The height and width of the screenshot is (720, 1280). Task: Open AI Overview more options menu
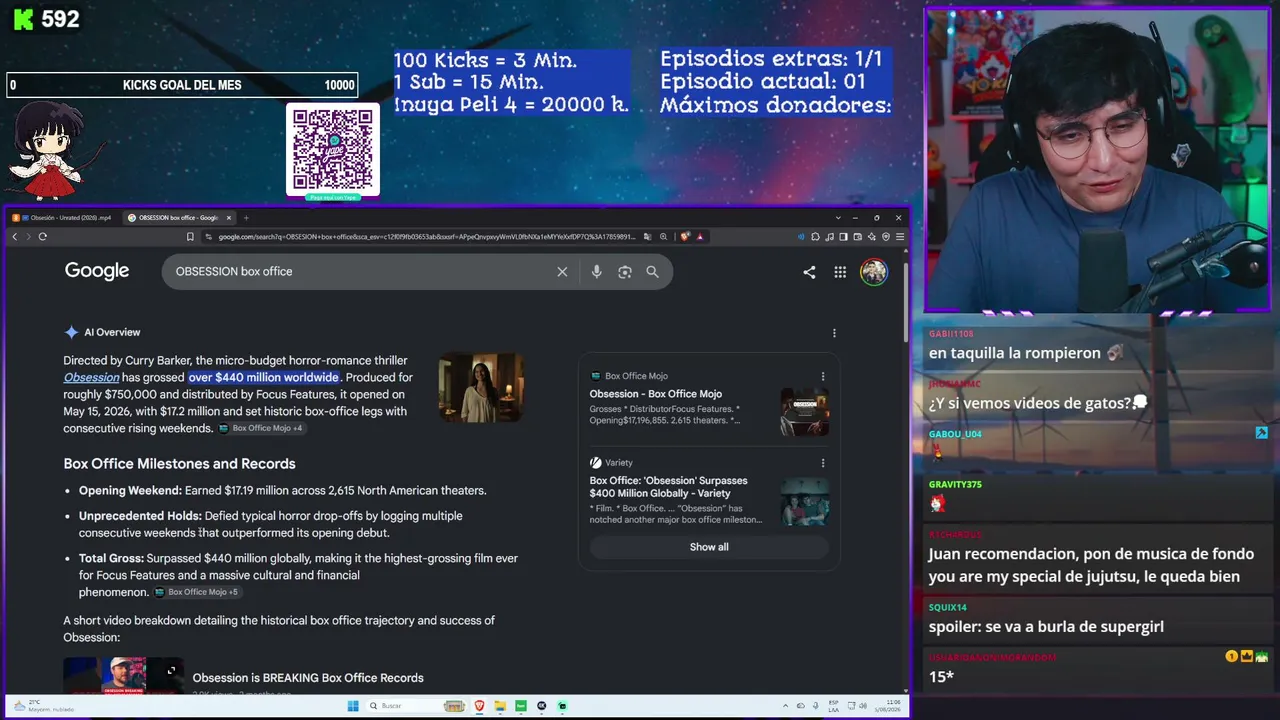pyautogui.click(x=834, y=333)
